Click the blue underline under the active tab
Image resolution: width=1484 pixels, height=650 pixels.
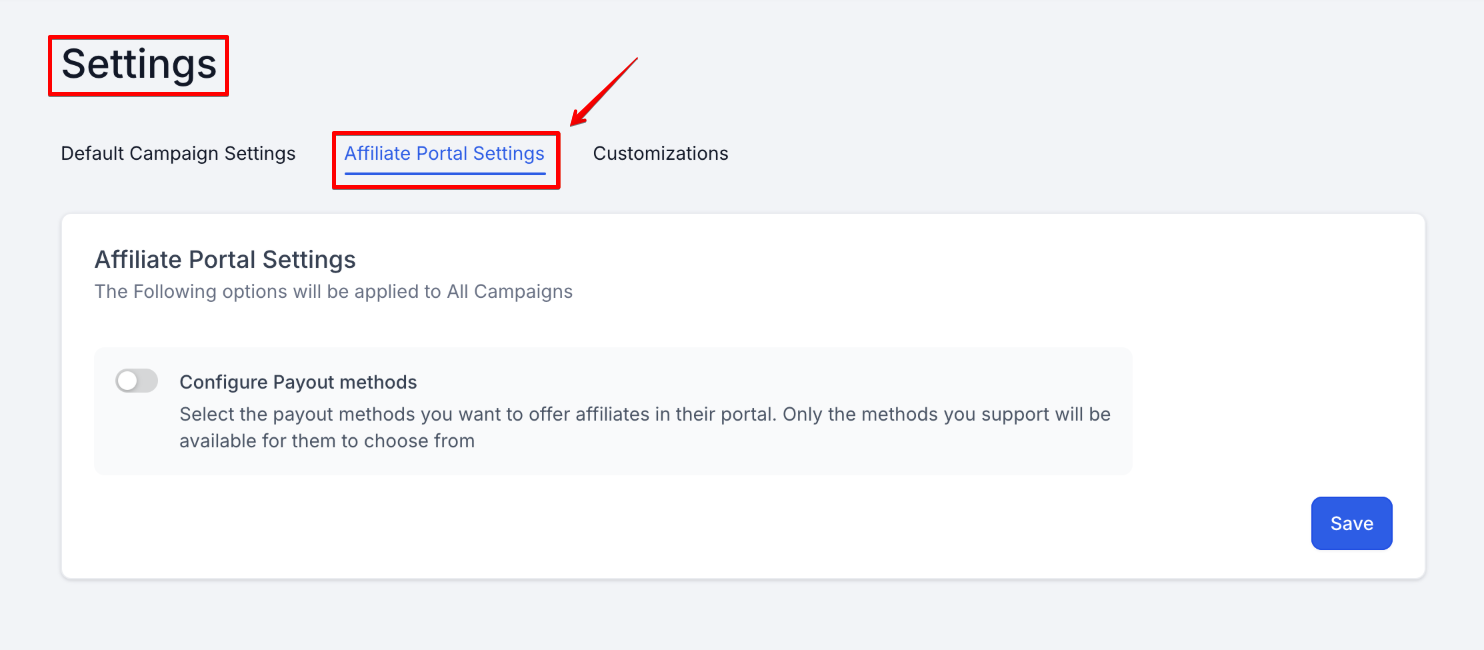444,174
